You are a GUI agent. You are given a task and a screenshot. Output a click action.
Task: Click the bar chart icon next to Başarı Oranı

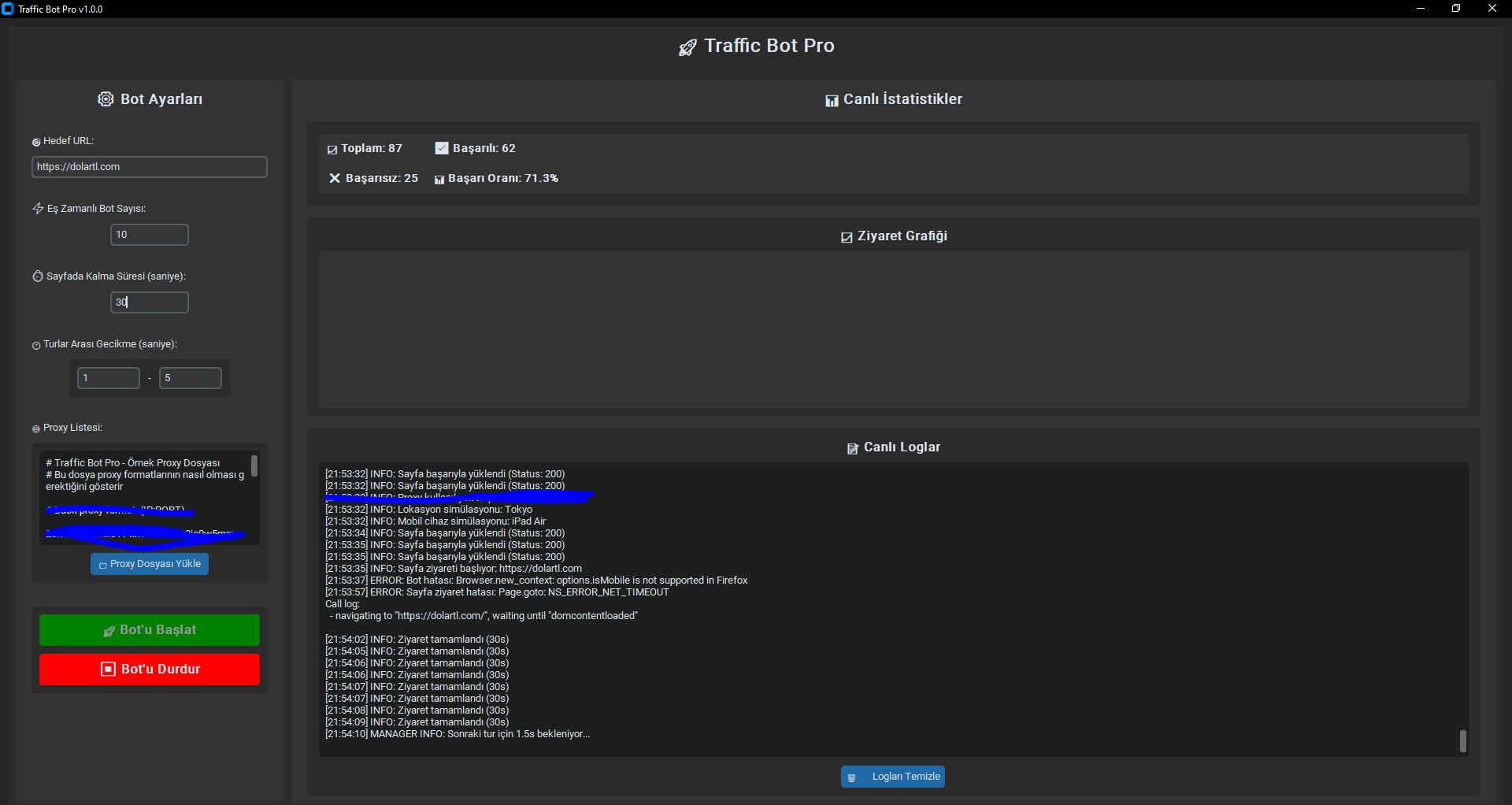pos(439,180)
